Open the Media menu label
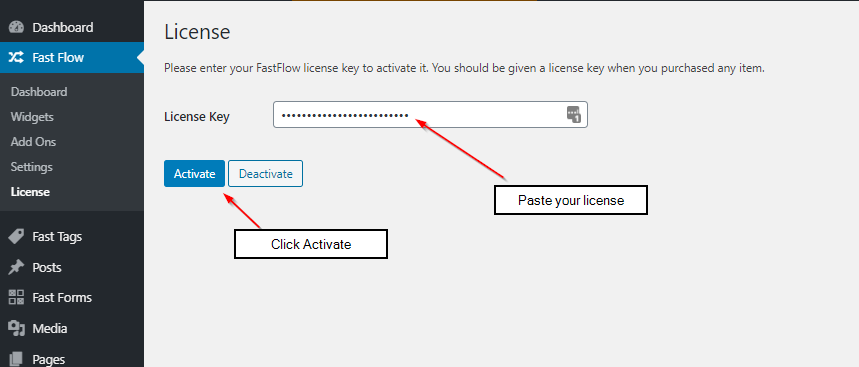Screen dimensions: 859x367 click(50, 329)
